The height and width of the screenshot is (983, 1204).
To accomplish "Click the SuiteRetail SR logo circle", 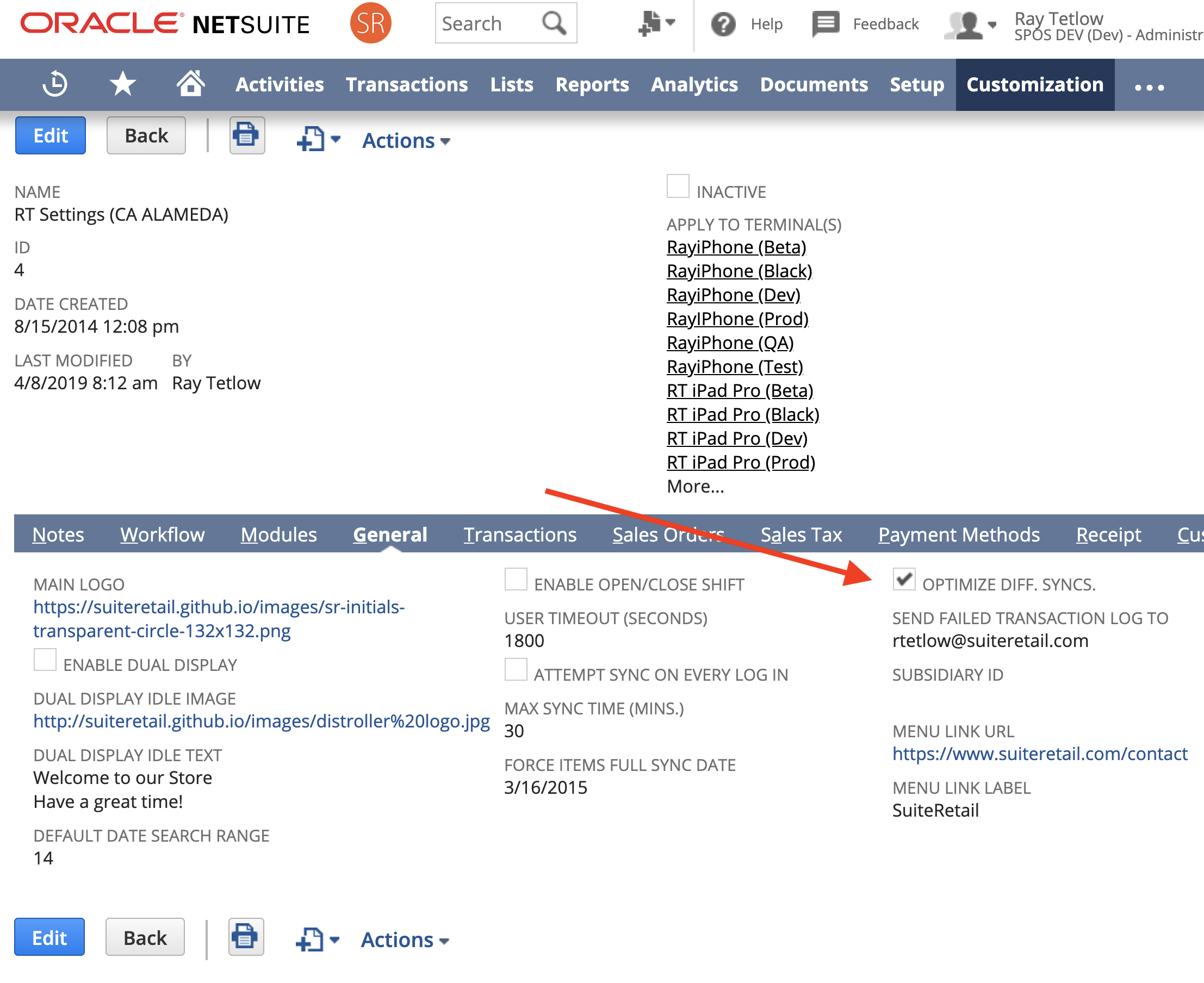I will 370,23.
